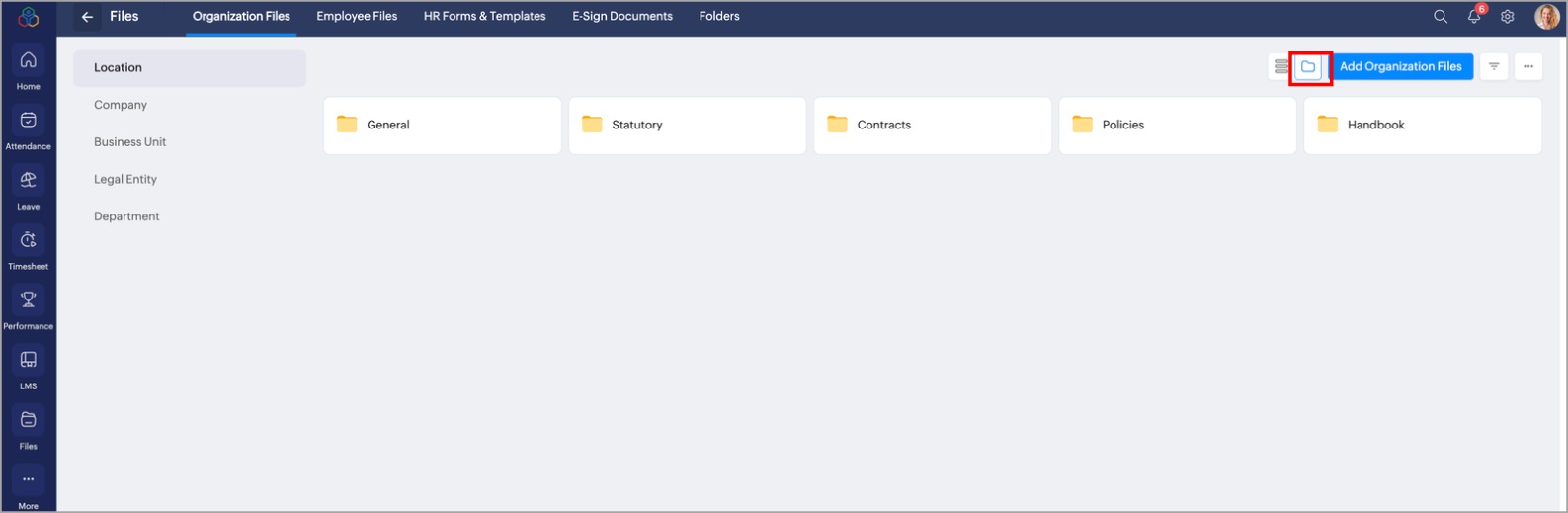Open settings gear icon
The height and width of the screenshot is (513, 1568).
(x=1508, y=17)
